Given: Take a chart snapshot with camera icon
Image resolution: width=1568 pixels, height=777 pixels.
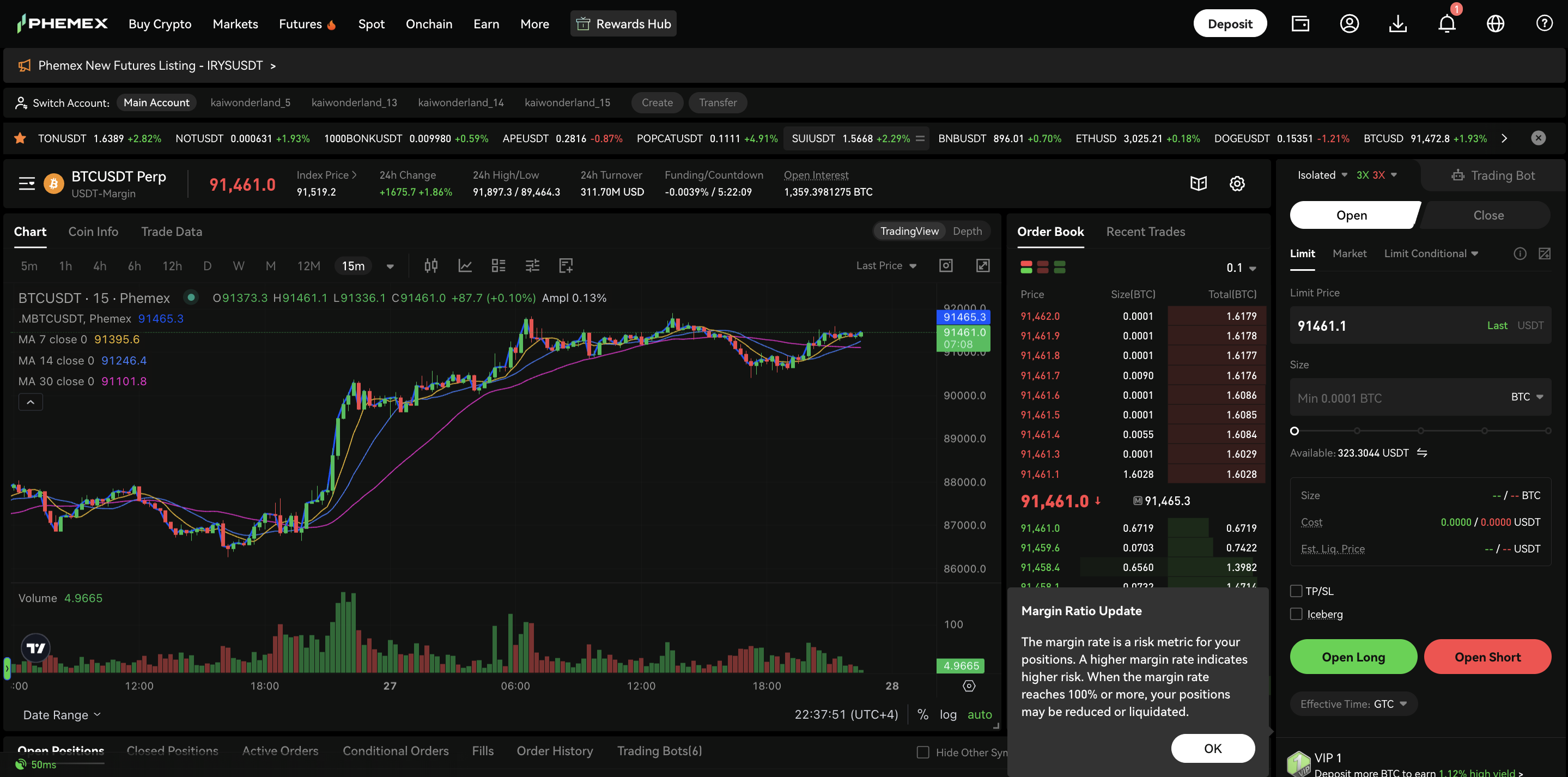Looking at the screenshot, I should [946, 265].
